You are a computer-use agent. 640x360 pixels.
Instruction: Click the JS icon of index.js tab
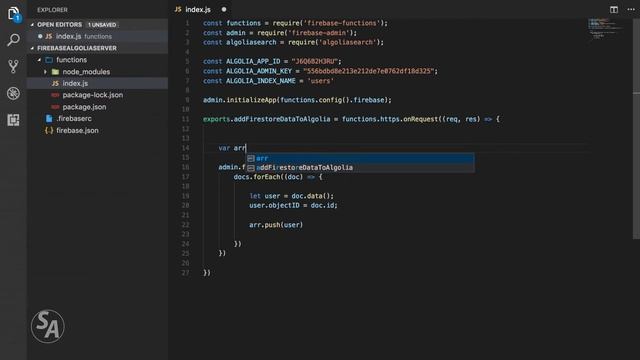pos(178,9)
